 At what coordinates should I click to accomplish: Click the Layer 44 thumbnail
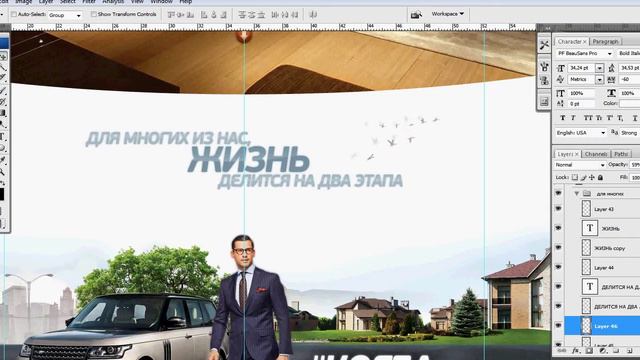tap(586, 267)
